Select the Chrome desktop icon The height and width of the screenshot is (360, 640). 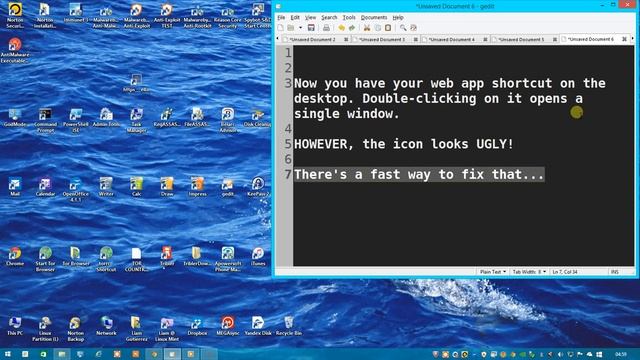15,256
